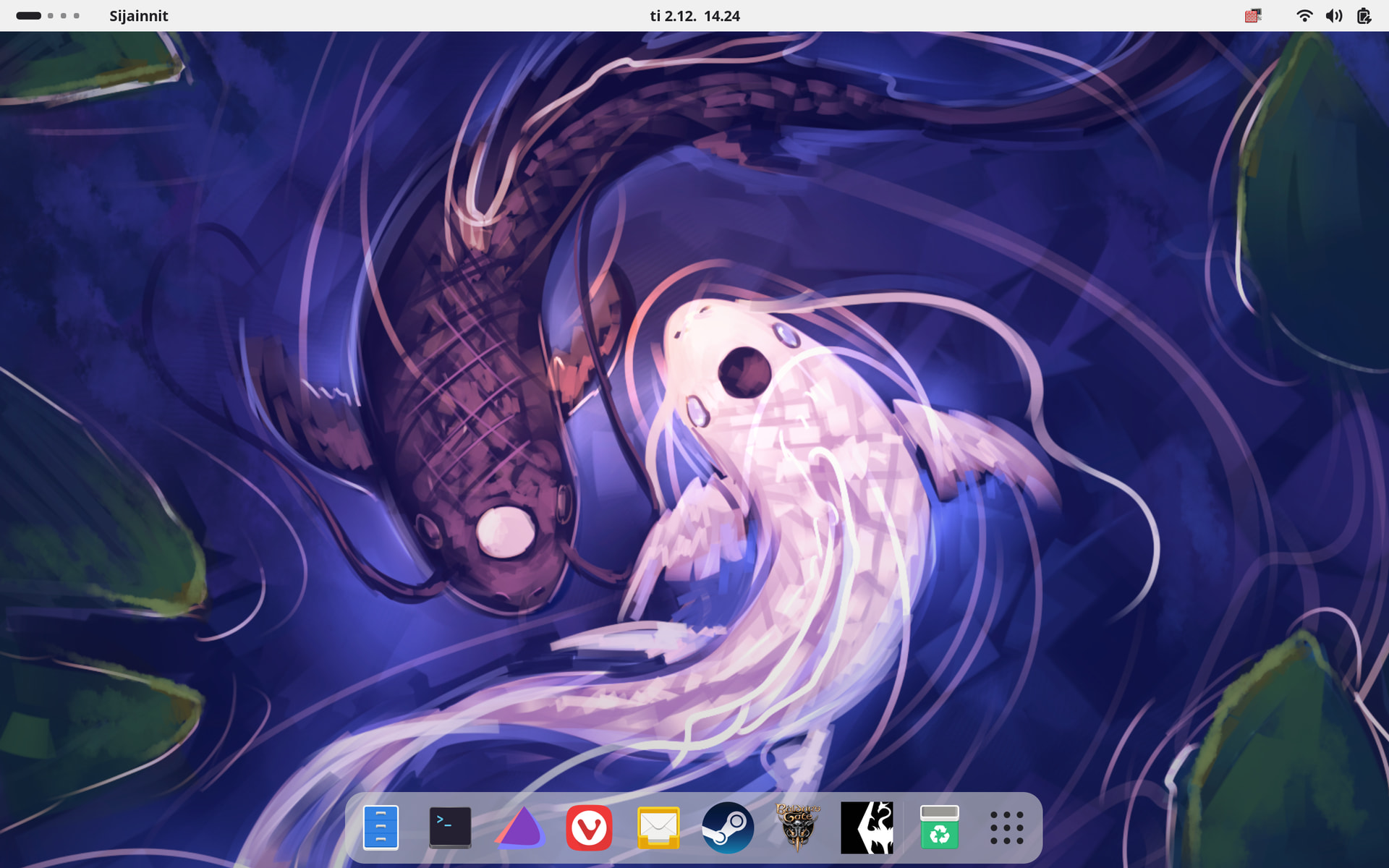
Task: Click the rightmost workspace dot indicator
Action: tap(77, 16)
